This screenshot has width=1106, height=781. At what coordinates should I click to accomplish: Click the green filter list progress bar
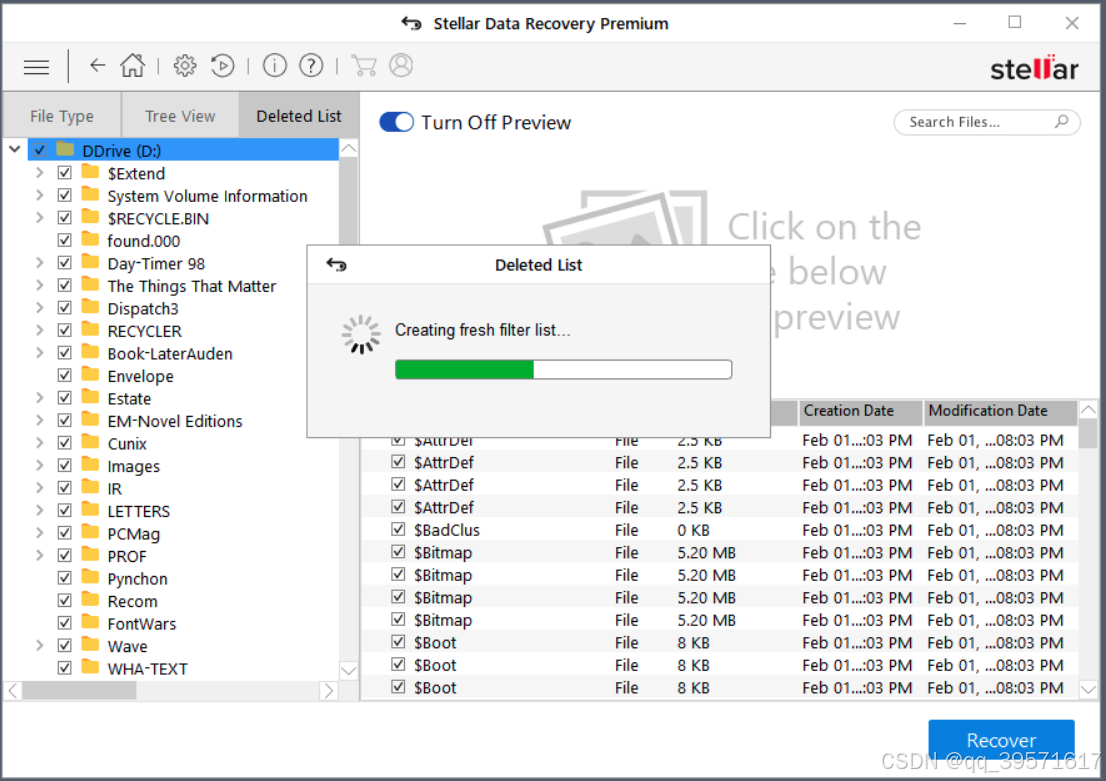[x=563, y=369]
